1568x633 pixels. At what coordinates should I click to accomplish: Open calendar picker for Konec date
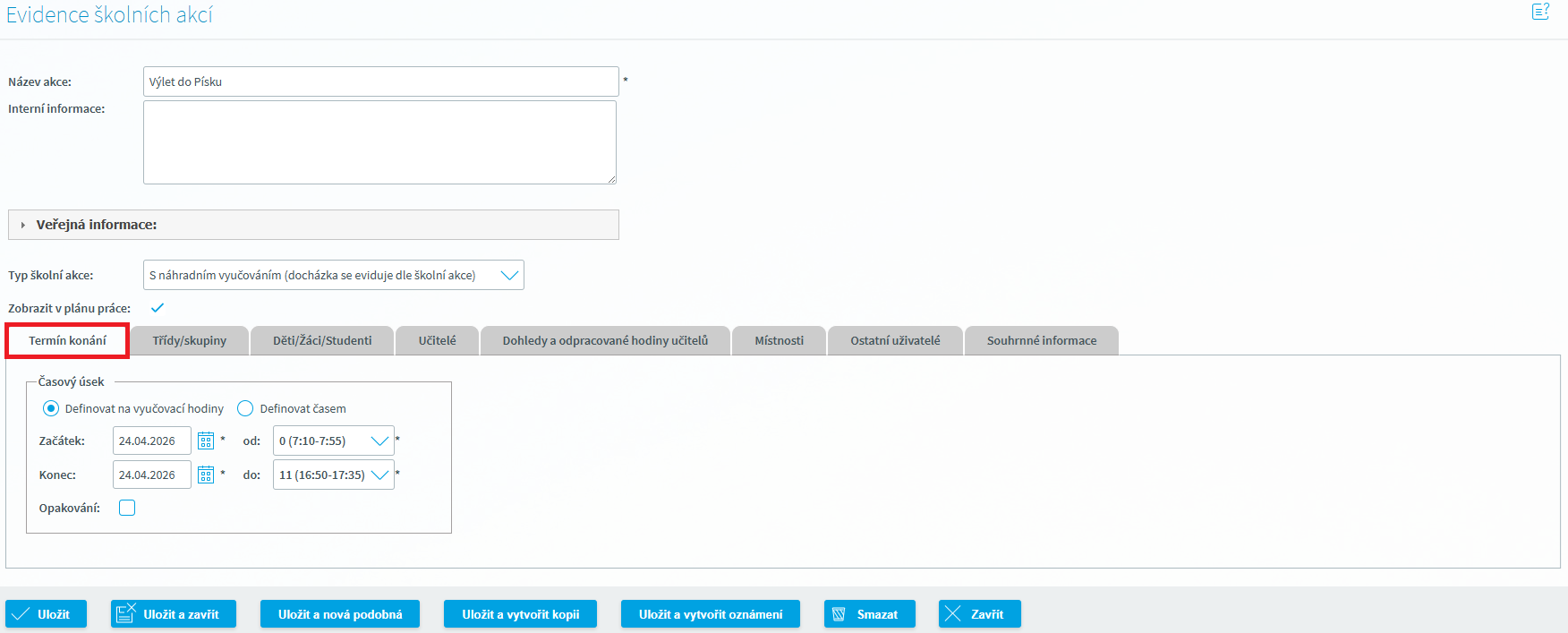click(x=206, y=475)
